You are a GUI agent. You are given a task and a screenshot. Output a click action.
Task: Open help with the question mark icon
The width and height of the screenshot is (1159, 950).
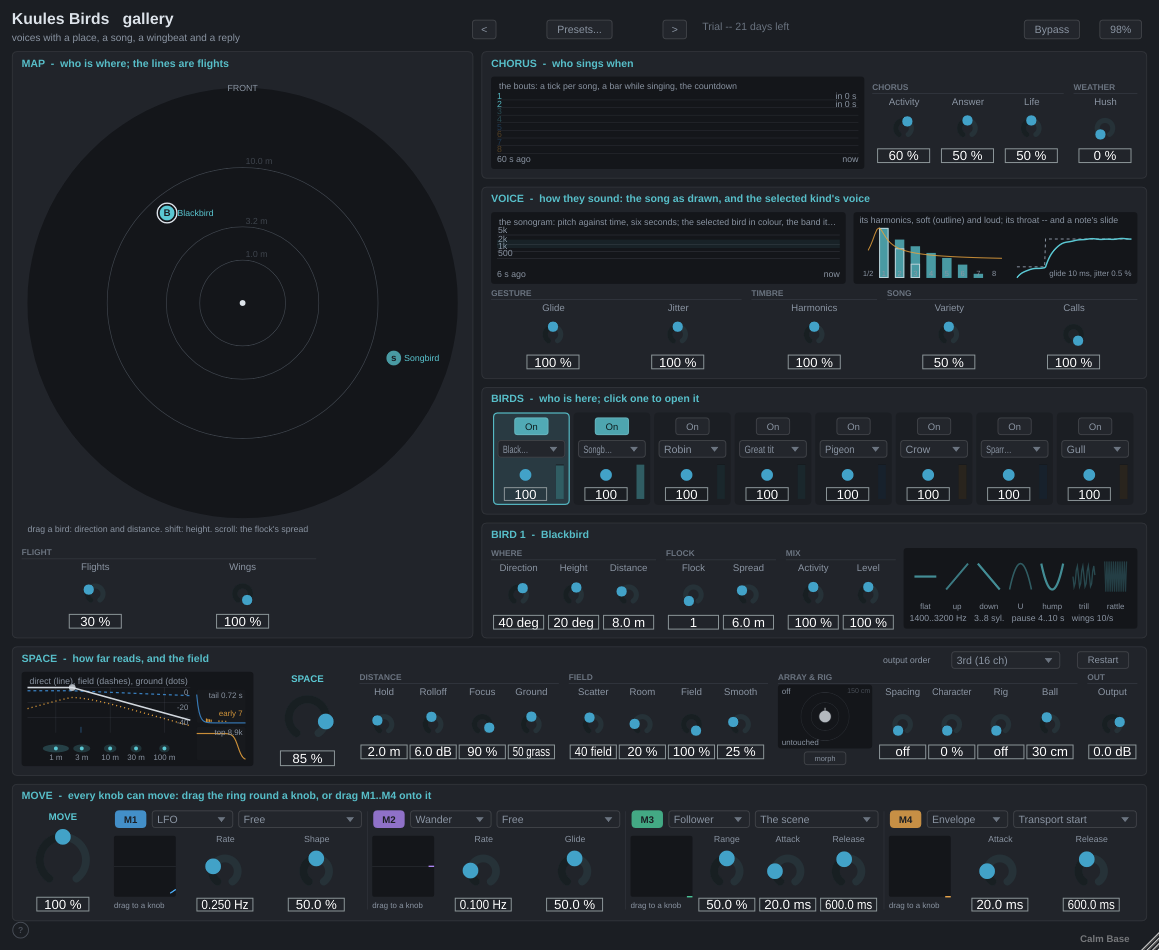click(x=21, y=930)
